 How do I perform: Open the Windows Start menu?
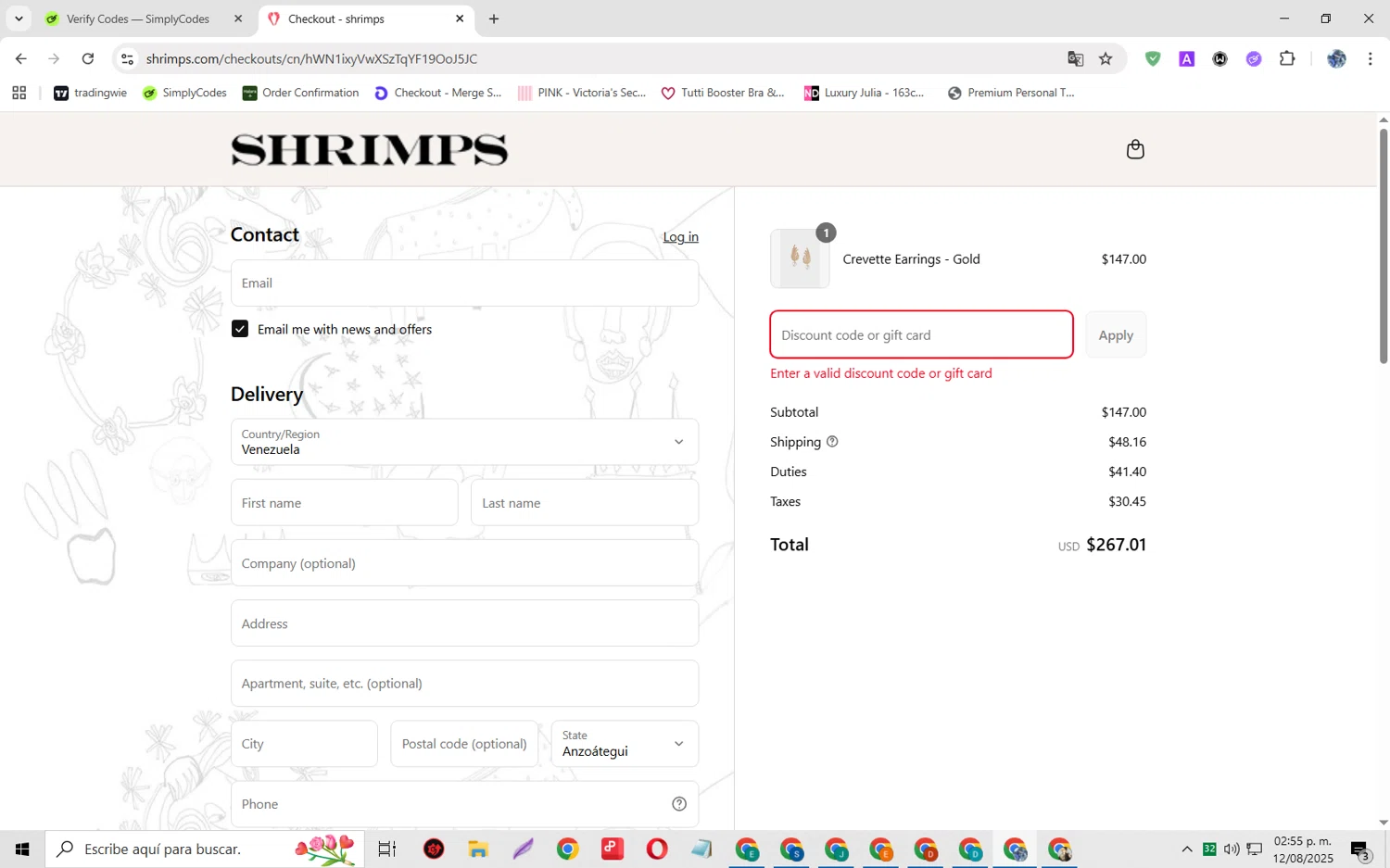point(22,849)
